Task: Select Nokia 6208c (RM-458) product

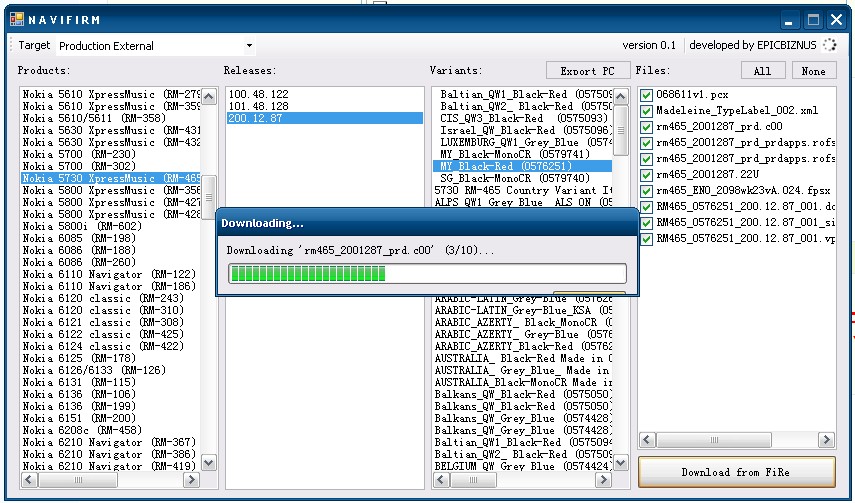Action: pyautogui.click(x=111, y=430)
